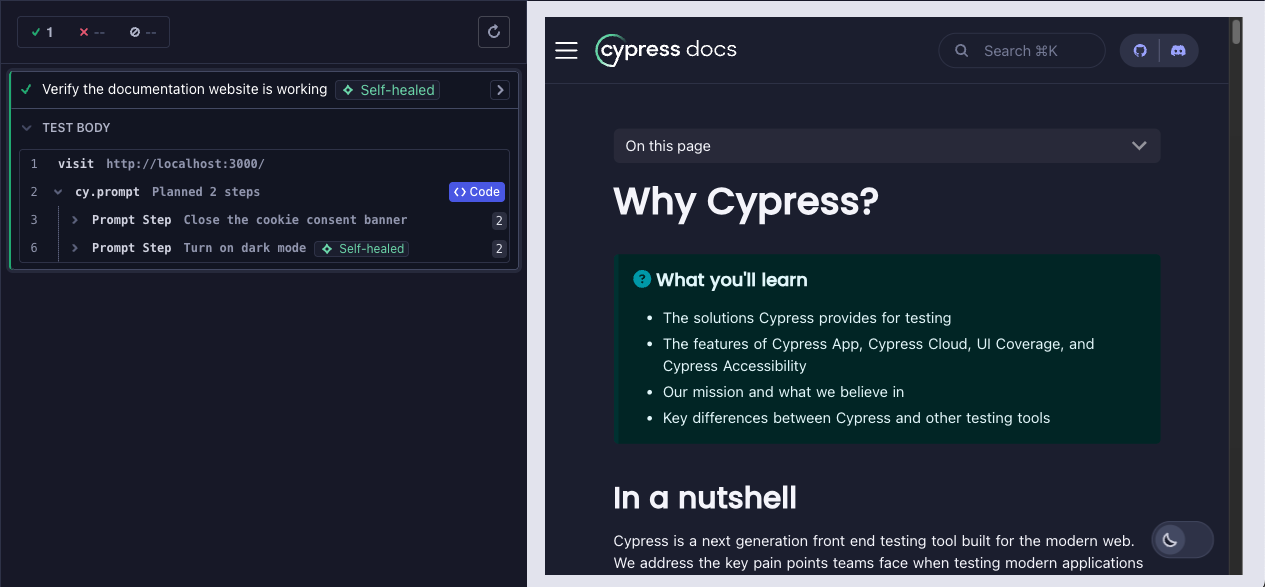
Task: Click the passed tests checkmark counter
Action: click(42, 32)
